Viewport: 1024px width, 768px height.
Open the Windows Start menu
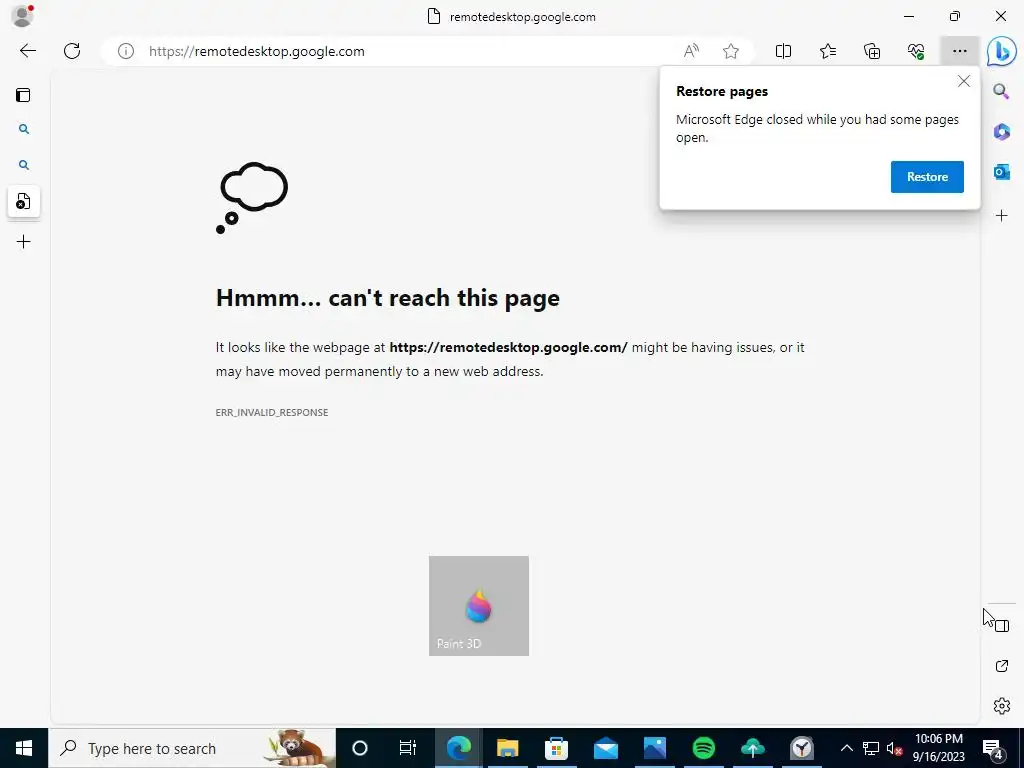point(24,748)
